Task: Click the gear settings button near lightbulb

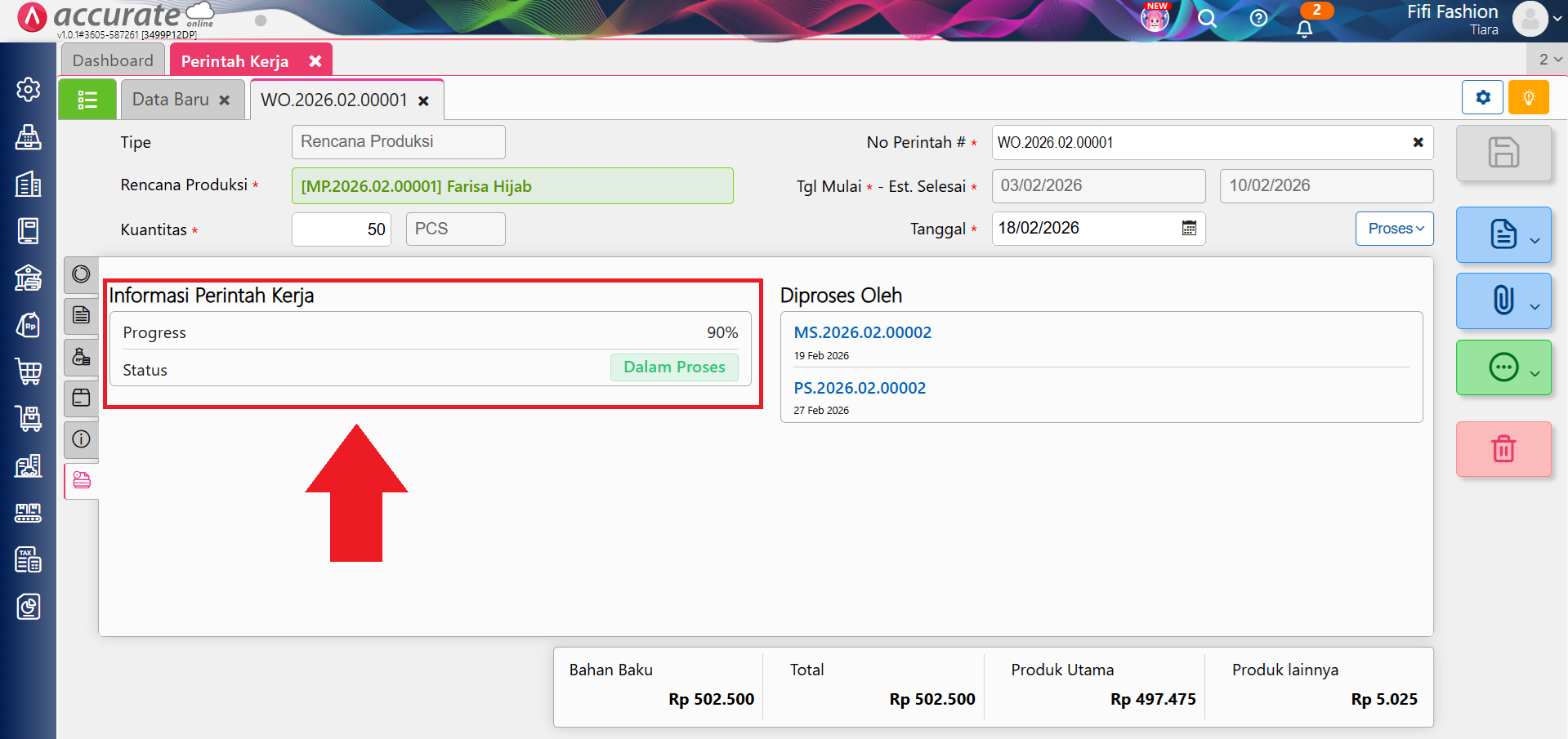Action: [x=1483, y=98]
